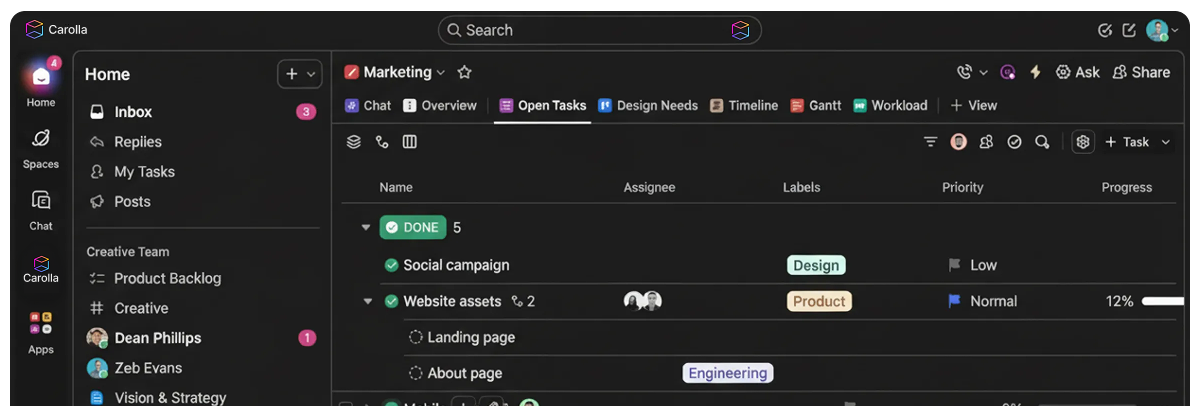Star the Marketing space as favorite
Screen dimensions: 1200x406
[x=464, y=72]
